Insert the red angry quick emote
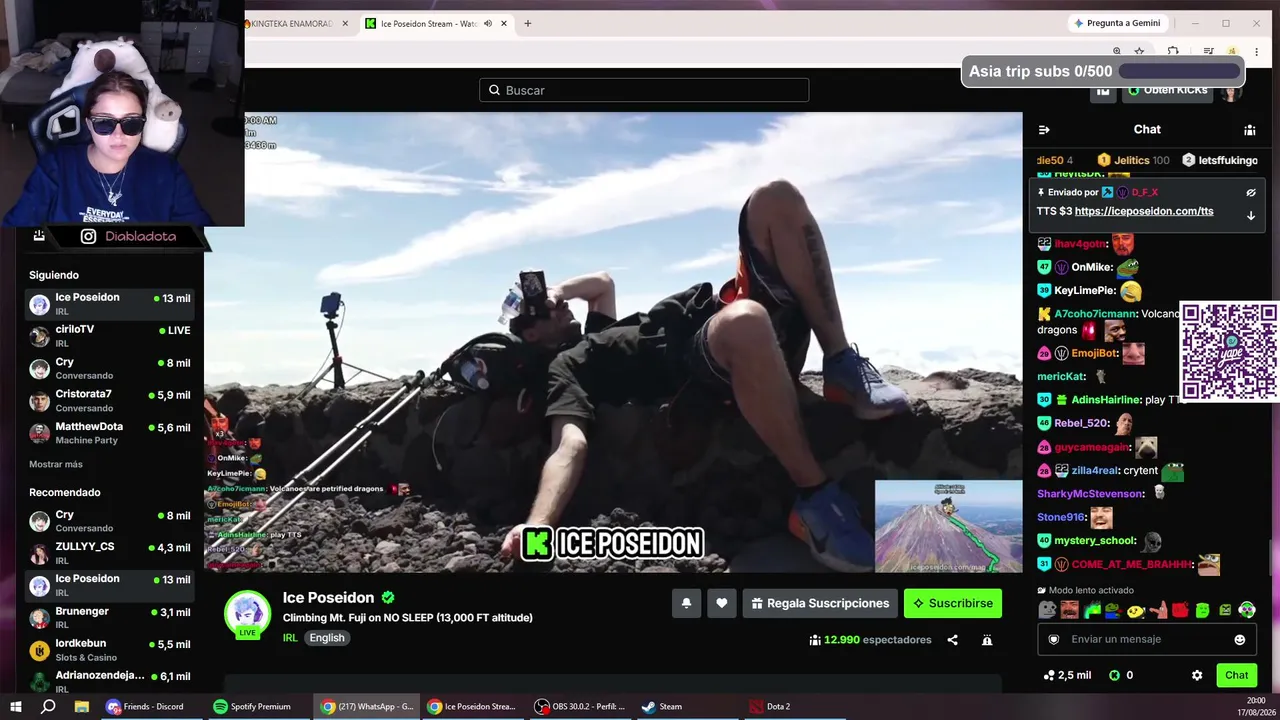 click(1180, 610)
